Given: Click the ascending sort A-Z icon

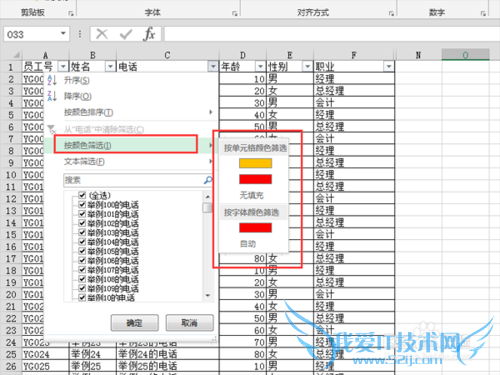Looking at the screenshot, I should coord(52,80).
